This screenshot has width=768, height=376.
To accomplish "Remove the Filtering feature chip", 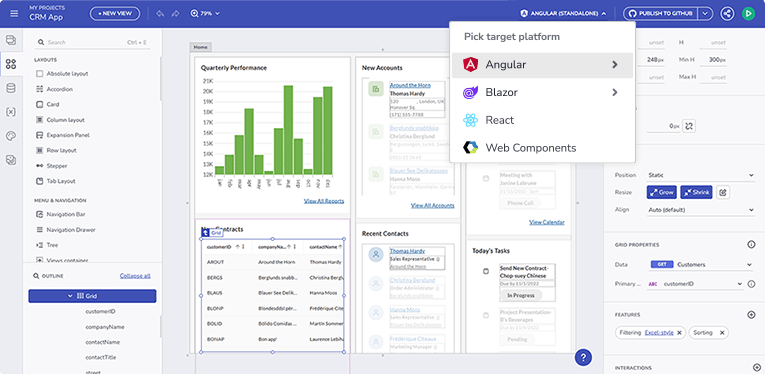I will [x=679, y=333].
